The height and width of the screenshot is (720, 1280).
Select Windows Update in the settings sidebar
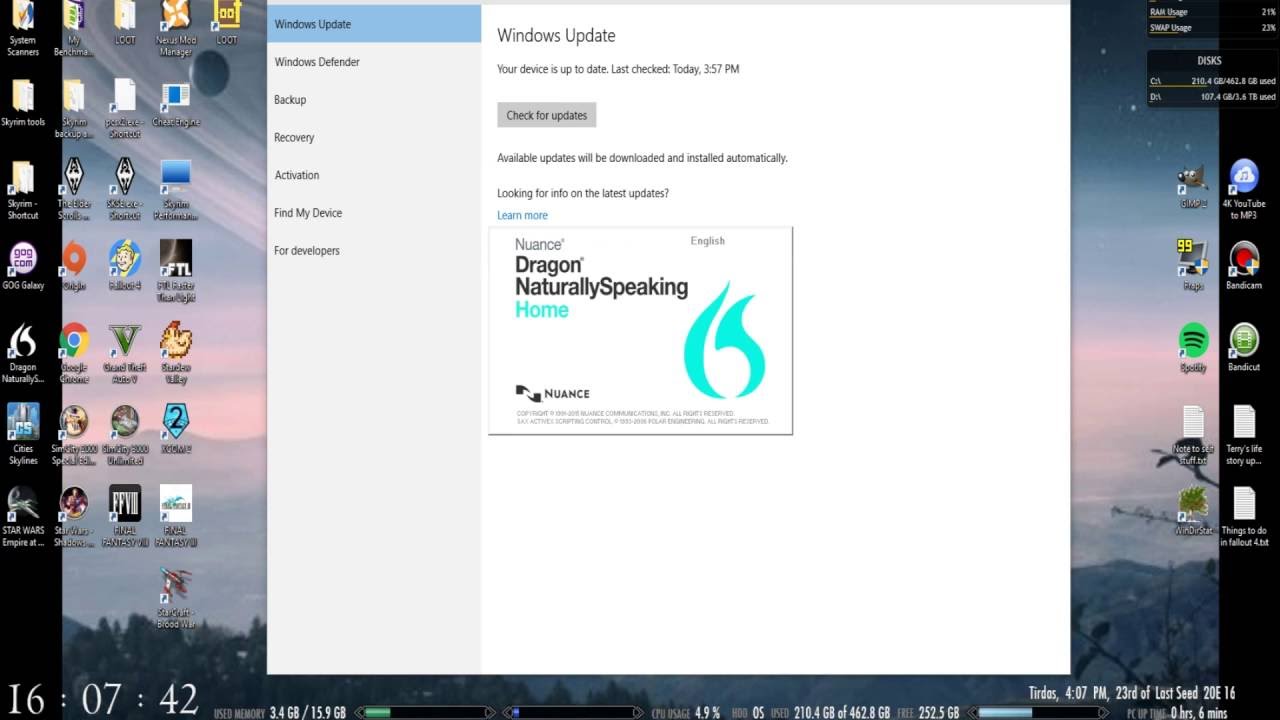point(374,24)
